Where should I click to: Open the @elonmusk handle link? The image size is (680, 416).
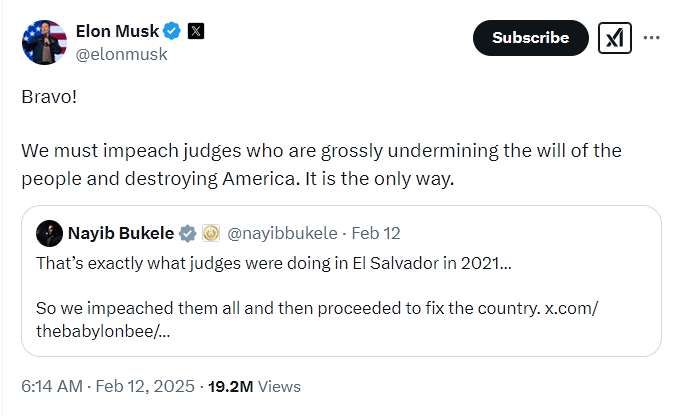[x=122, y=54]
